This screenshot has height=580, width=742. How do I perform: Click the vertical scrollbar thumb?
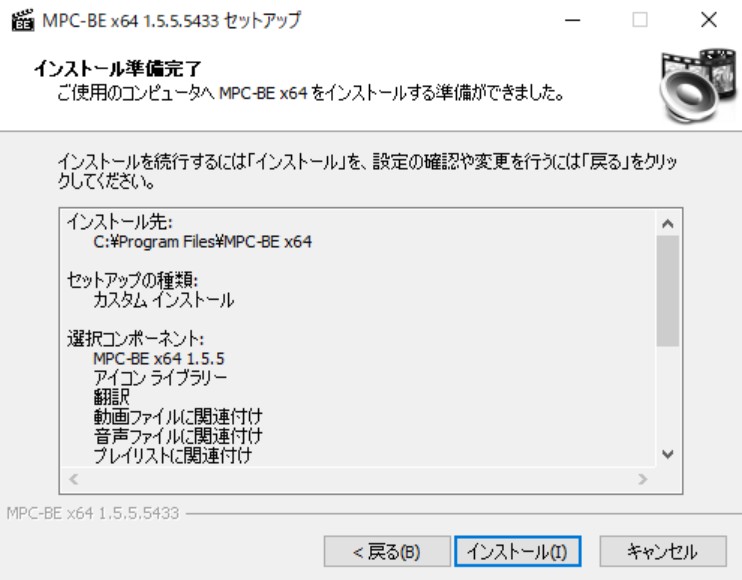668,291
